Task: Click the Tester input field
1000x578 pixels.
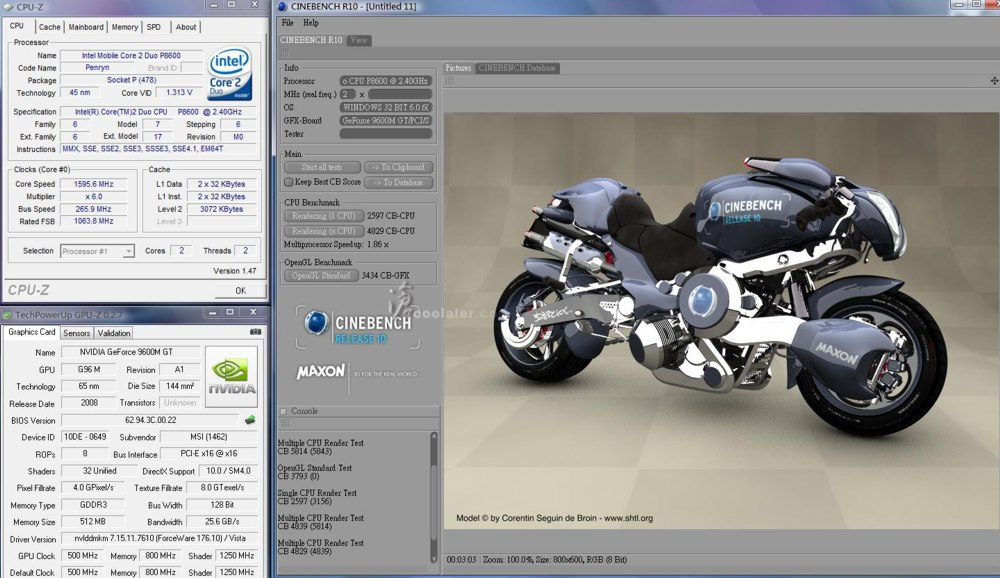Action: (386, 134)
